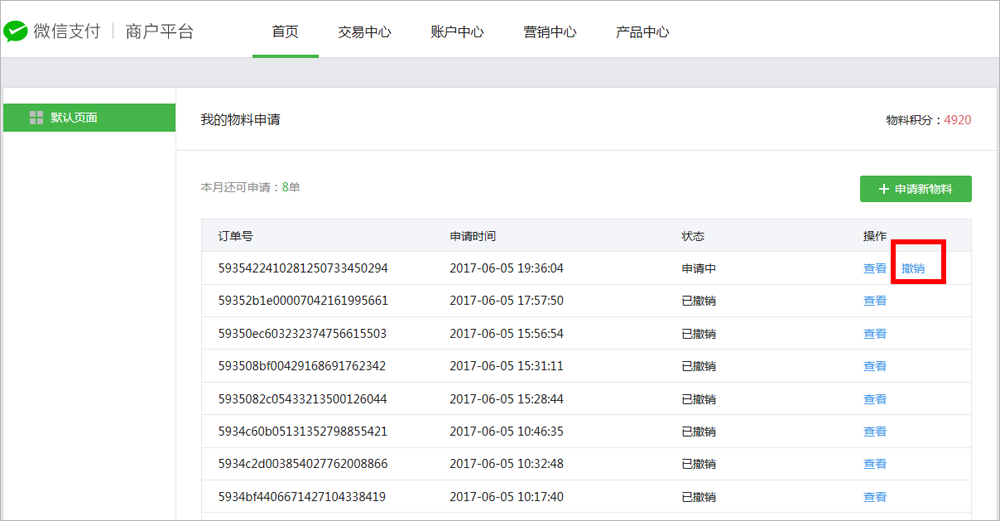
Task: Click 查看 for the 15:31:11 order
Action: coord(874,366)
